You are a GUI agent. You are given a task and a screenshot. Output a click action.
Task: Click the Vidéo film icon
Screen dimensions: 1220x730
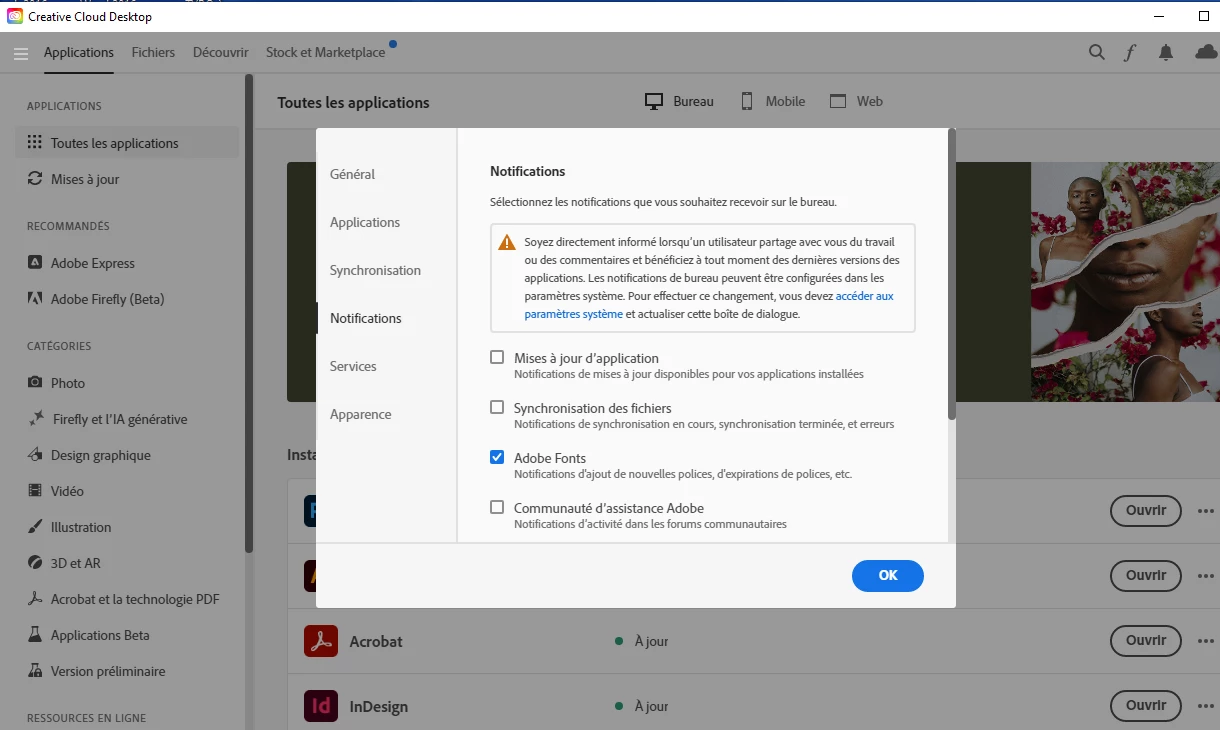[35, 491]
